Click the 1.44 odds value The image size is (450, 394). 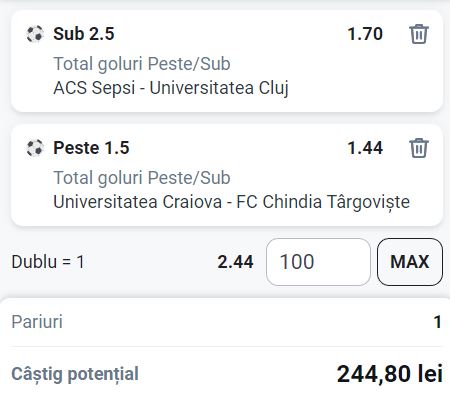(x=365, y=148)
